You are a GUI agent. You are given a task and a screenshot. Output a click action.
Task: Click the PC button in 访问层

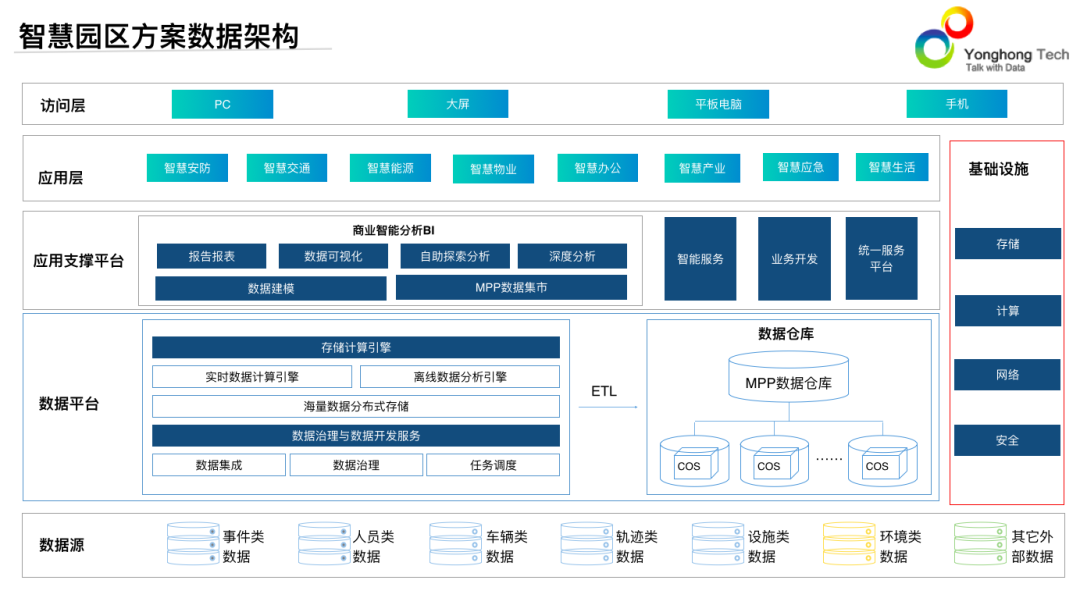(222, 104)
